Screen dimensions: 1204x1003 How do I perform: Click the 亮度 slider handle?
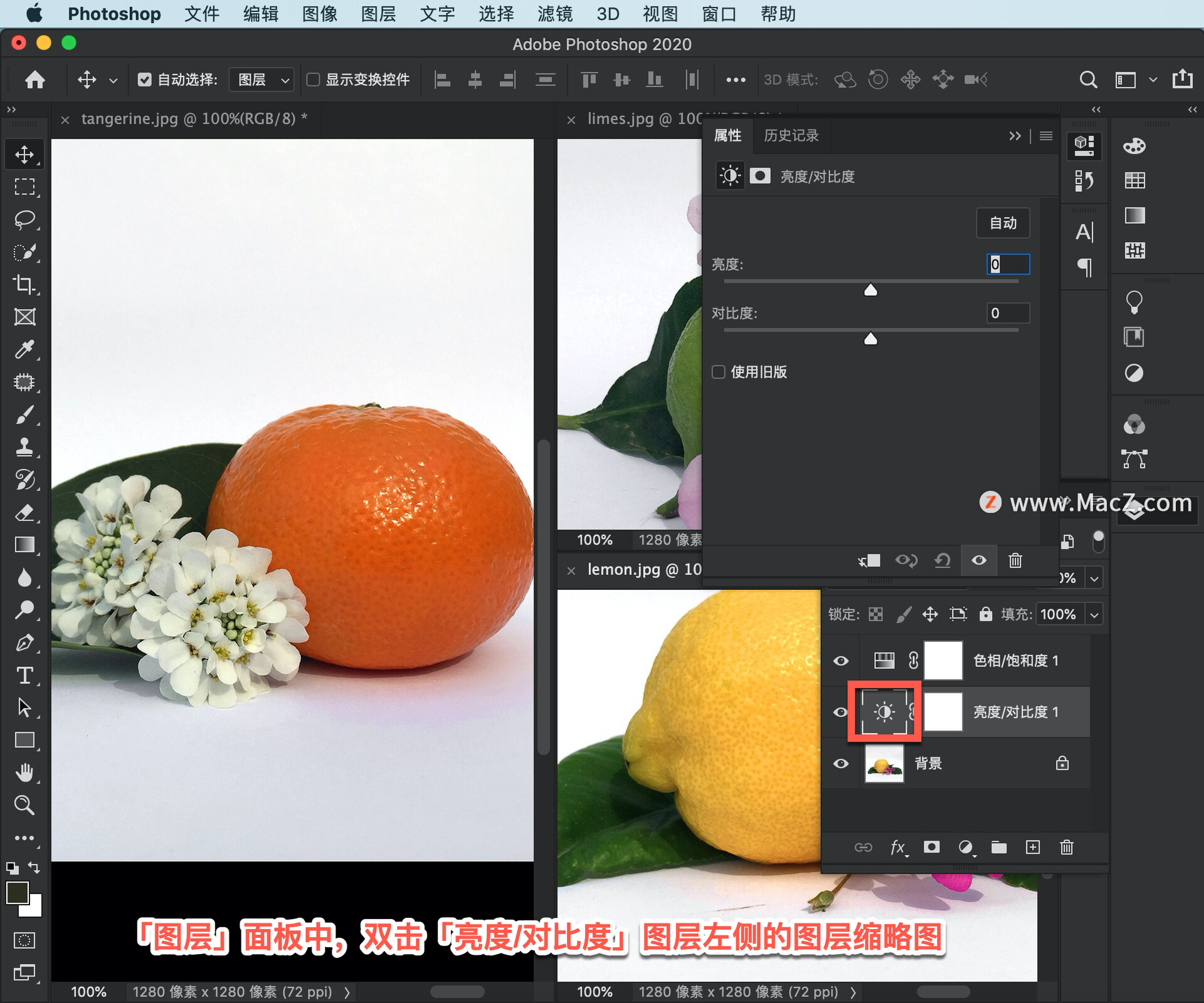tap(870, 290)
